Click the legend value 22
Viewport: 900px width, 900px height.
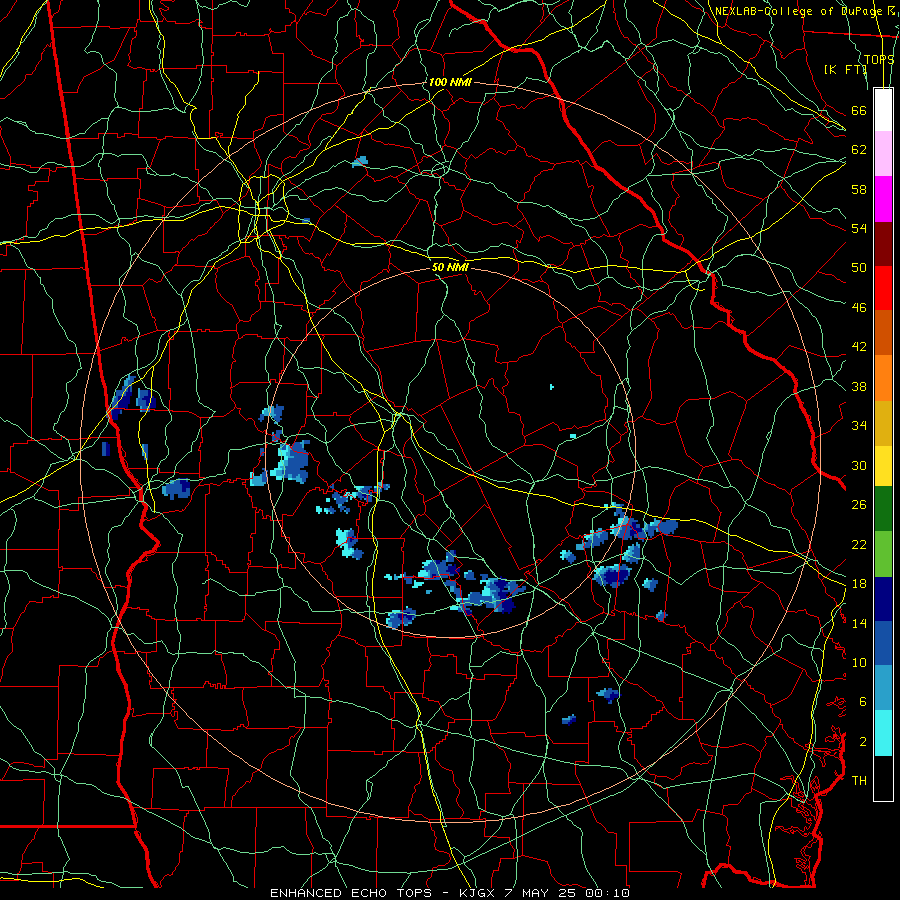point(859,544)
